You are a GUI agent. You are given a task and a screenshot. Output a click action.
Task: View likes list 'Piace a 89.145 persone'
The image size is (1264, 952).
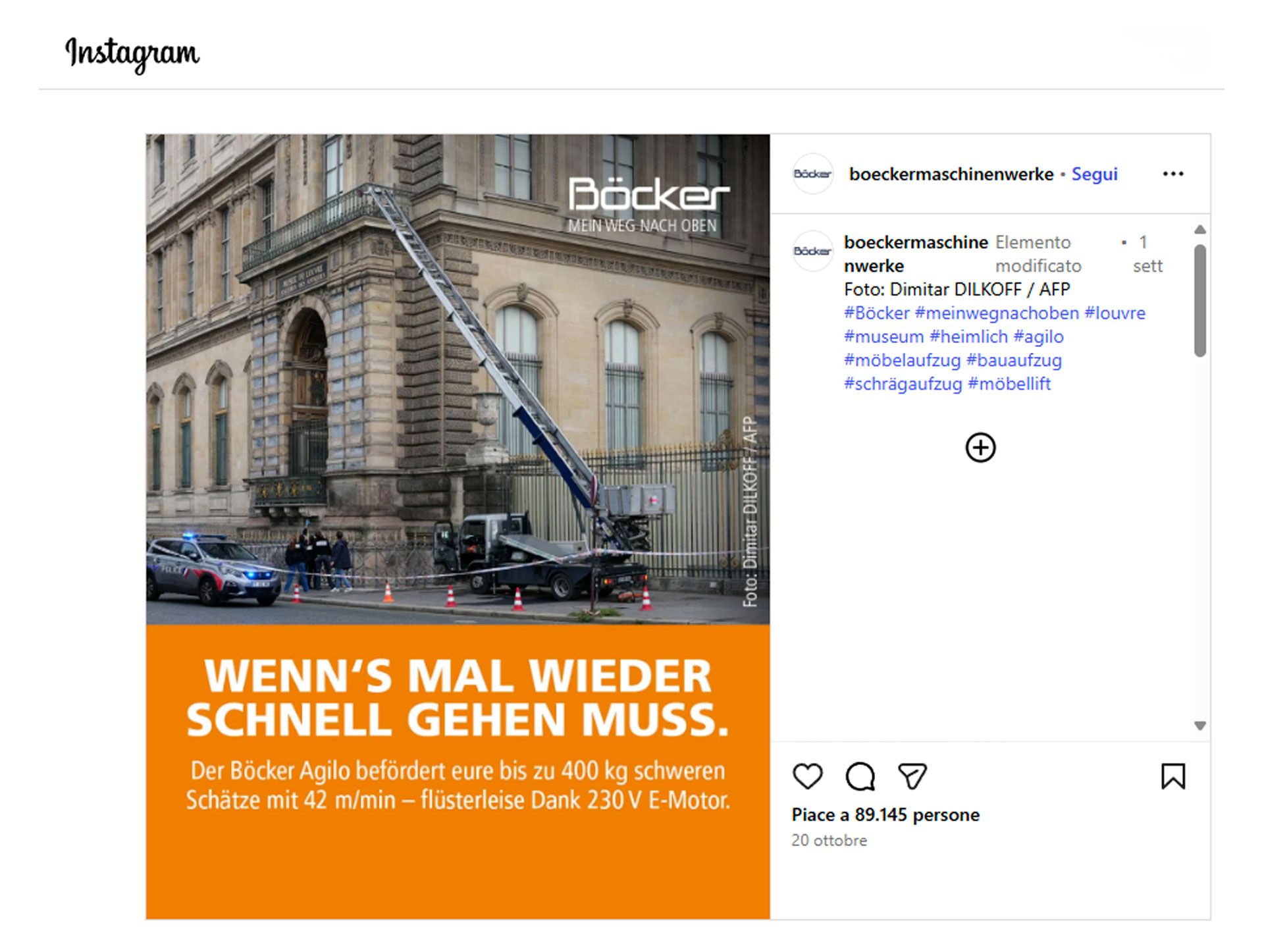coord(885,814)
